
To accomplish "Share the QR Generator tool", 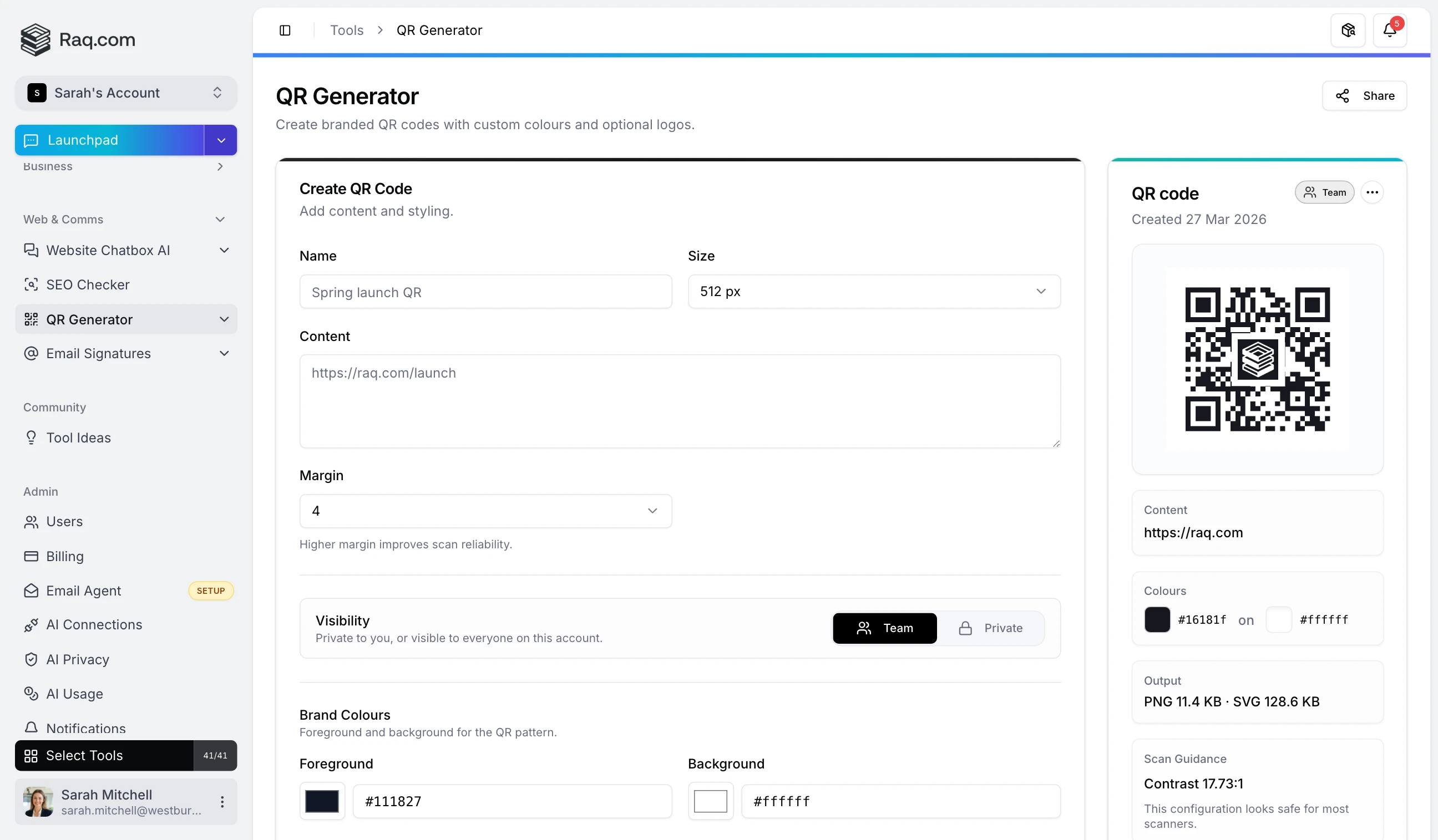I will click(x=1364, y=95).
